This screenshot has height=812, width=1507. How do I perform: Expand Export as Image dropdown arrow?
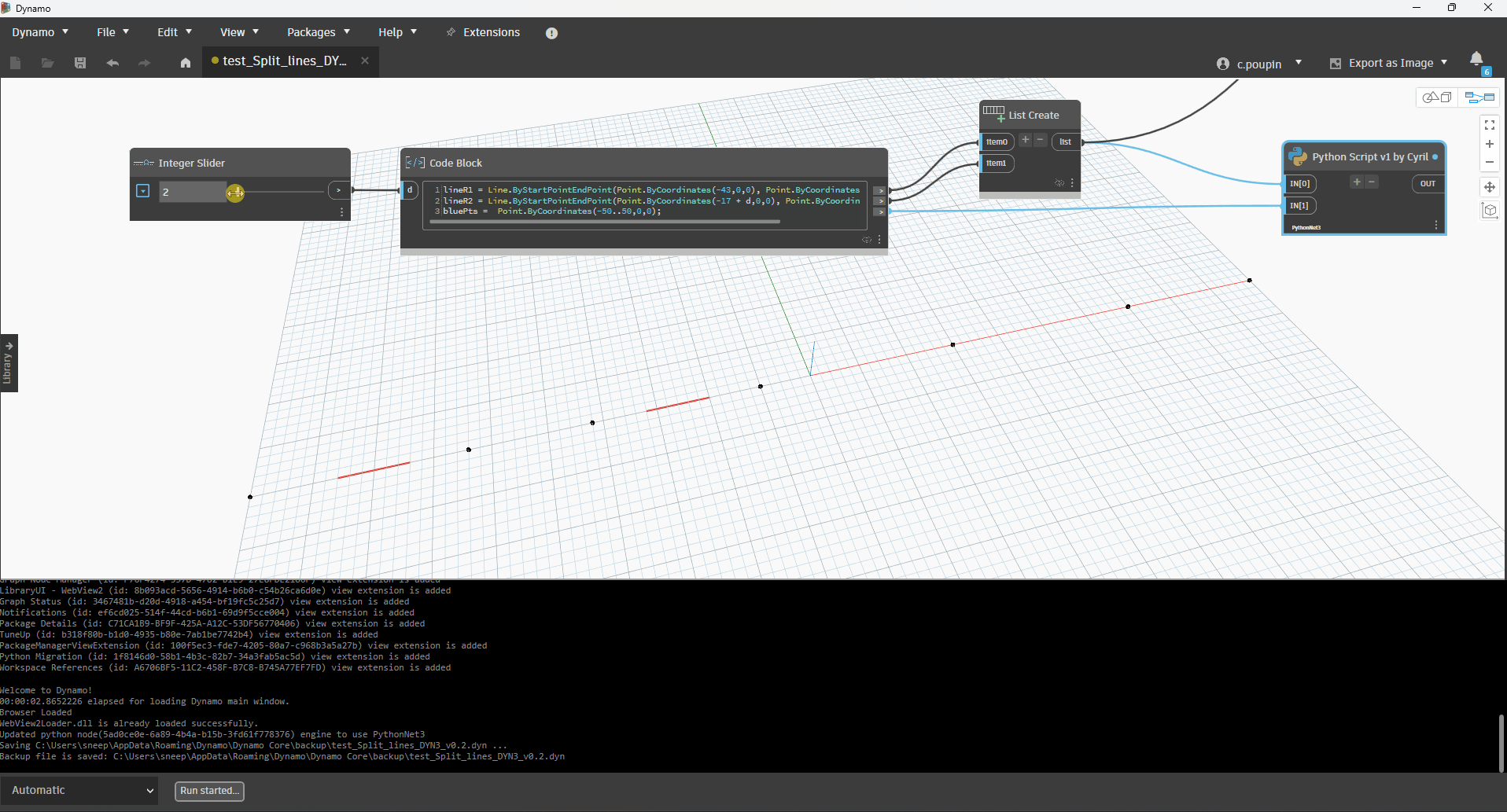(x=1444, y=63)
